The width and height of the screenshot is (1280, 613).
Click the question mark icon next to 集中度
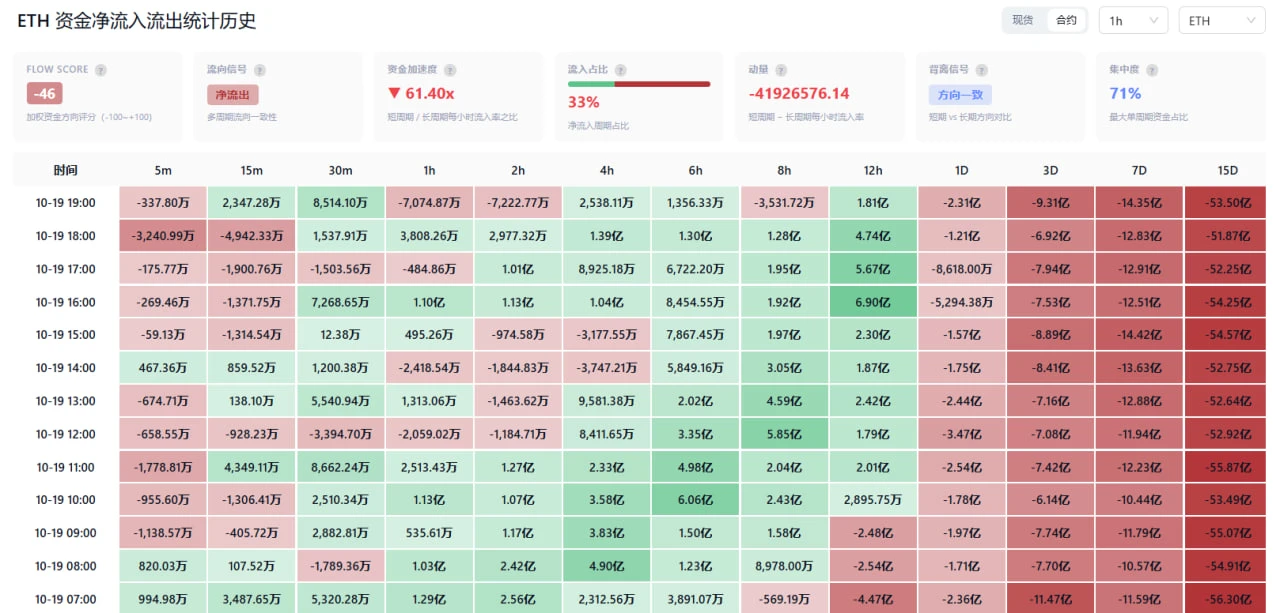click(1151, 70)
